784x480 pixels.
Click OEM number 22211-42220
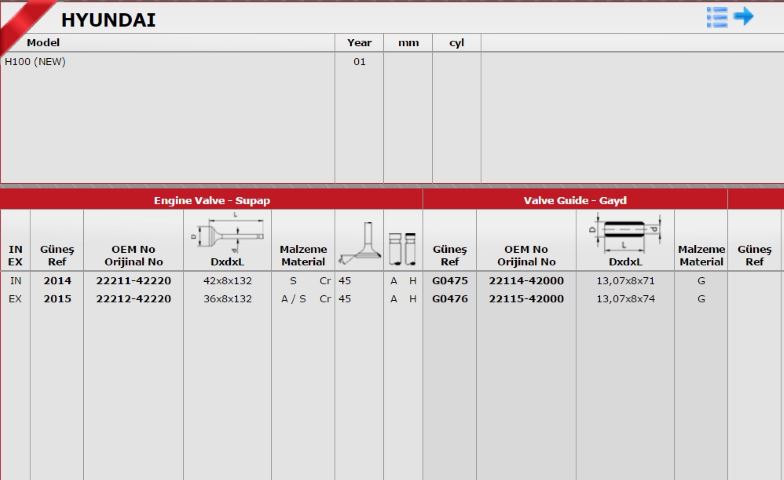pos(134,280)
